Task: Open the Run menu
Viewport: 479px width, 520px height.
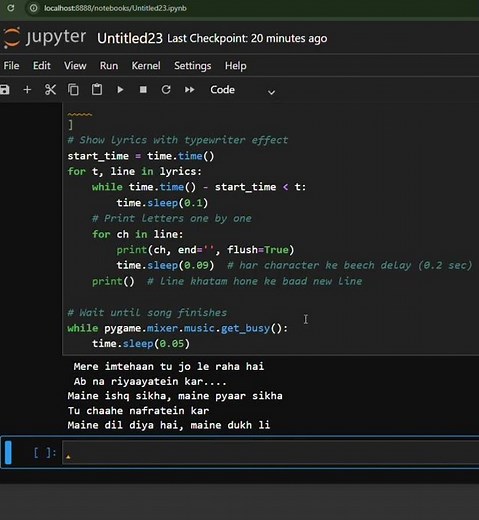Action: (x=109, y=66)
